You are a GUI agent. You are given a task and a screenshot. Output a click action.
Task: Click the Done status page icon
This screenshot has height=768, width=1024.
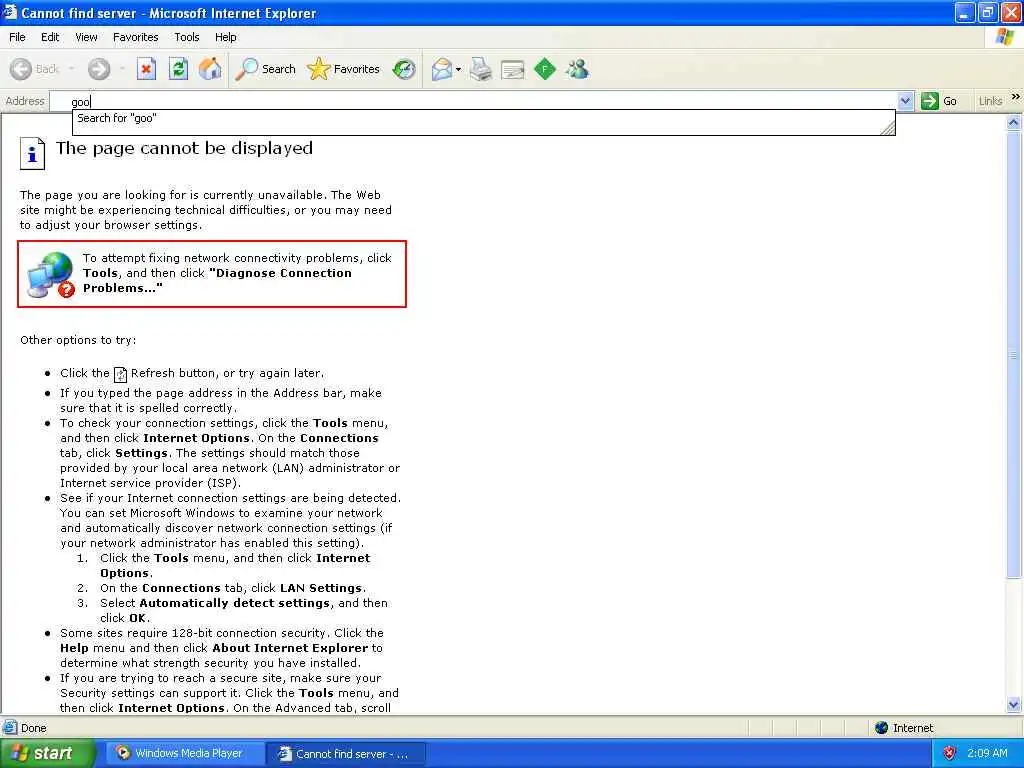click(10, 728)
